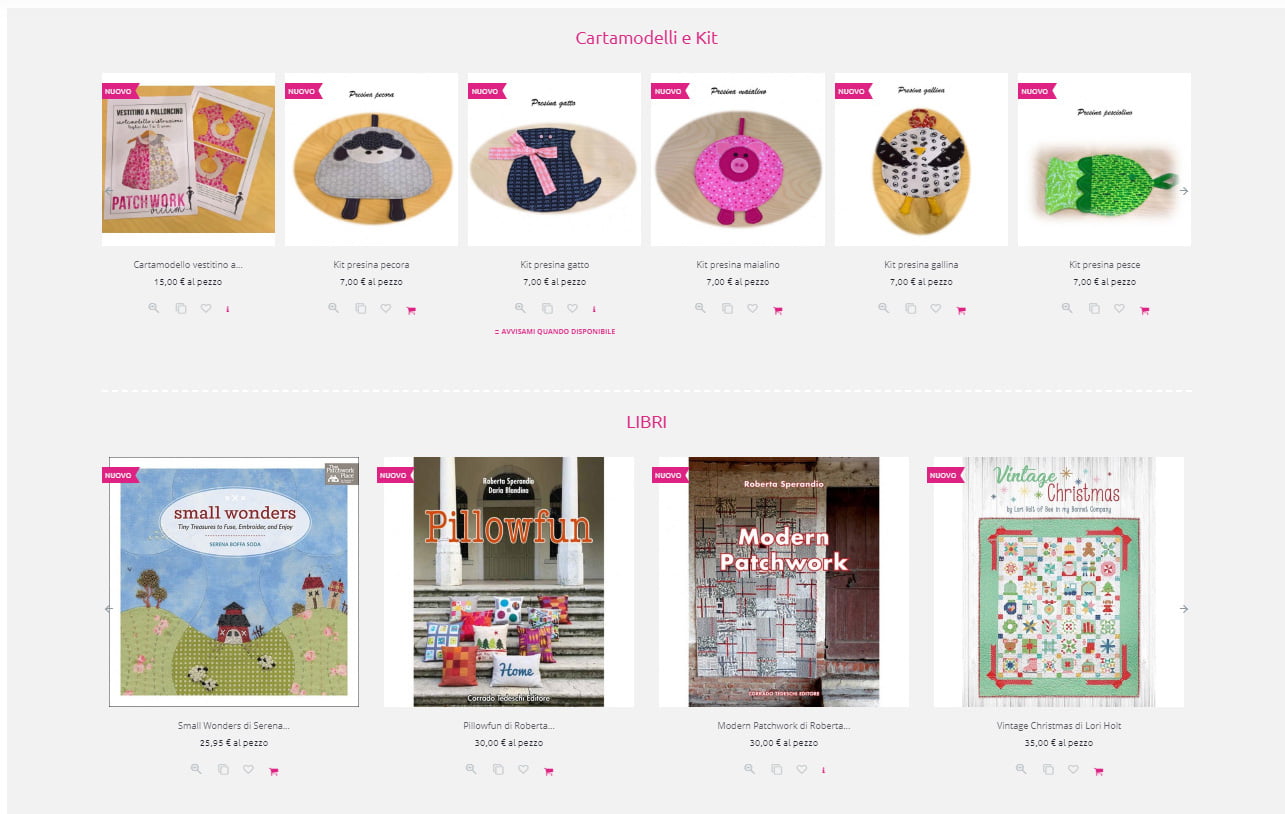The width and height of the screenshot is (1285, 814).
Task: Add Pillowfun book to wishlist heart
Action: 523,770
